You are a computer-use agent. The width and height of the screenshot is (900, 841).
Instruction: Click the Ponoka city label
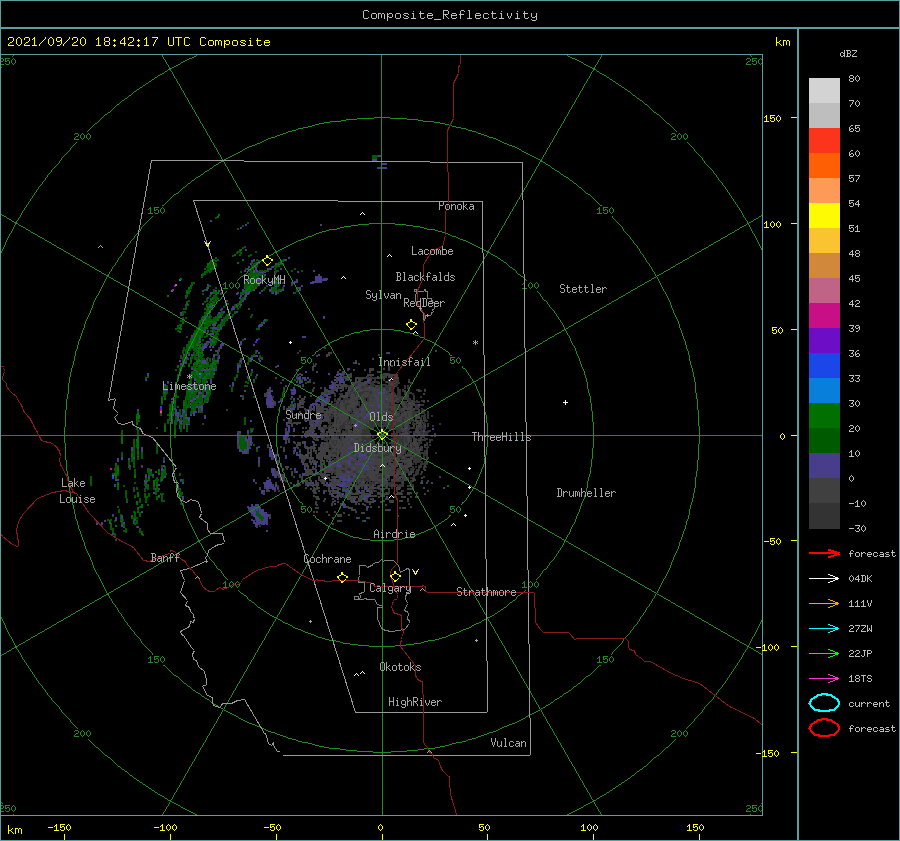(456, 206)
